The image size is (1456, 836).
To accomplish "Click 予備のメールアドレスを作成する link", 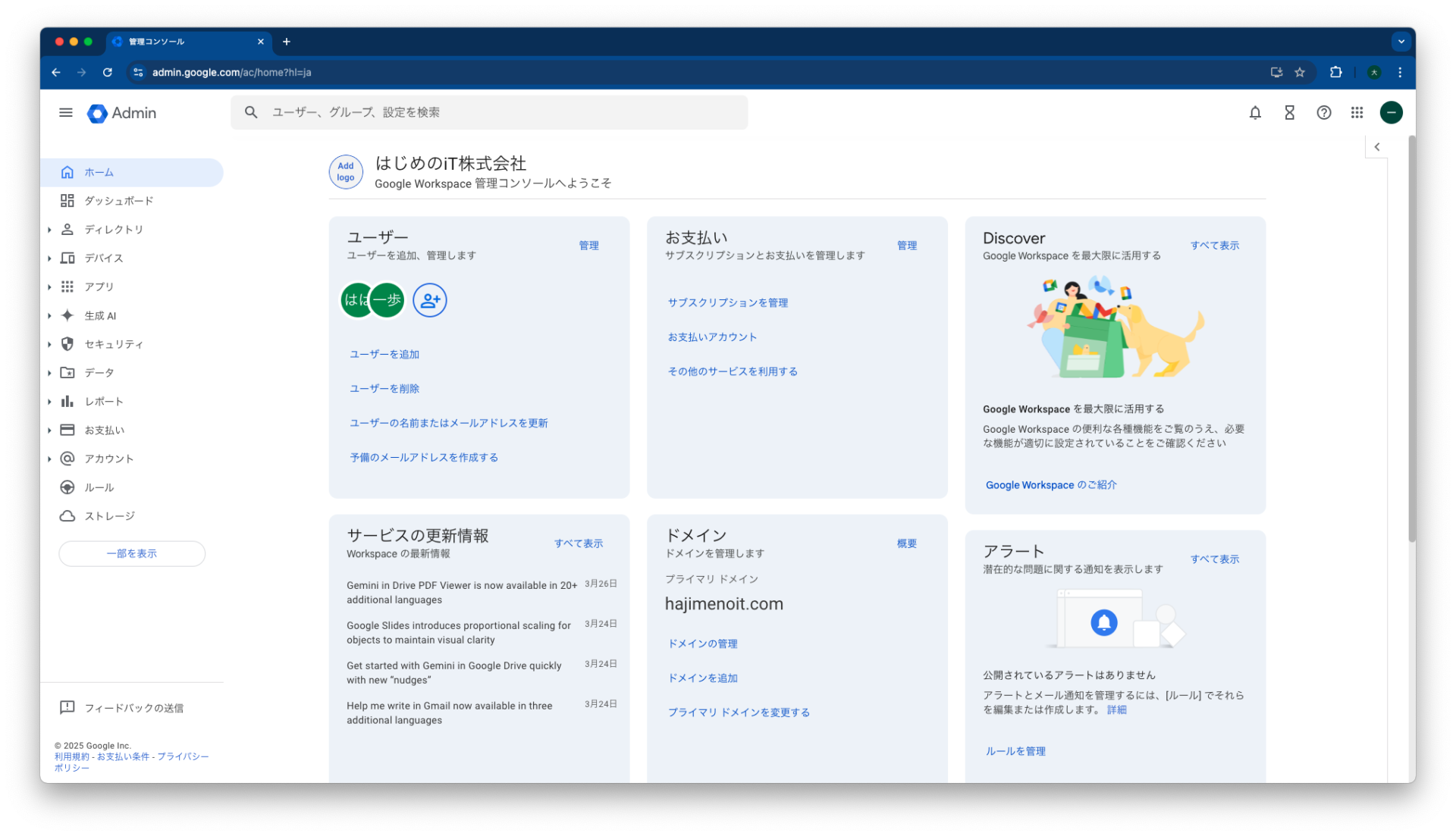I will pos(424,457).
